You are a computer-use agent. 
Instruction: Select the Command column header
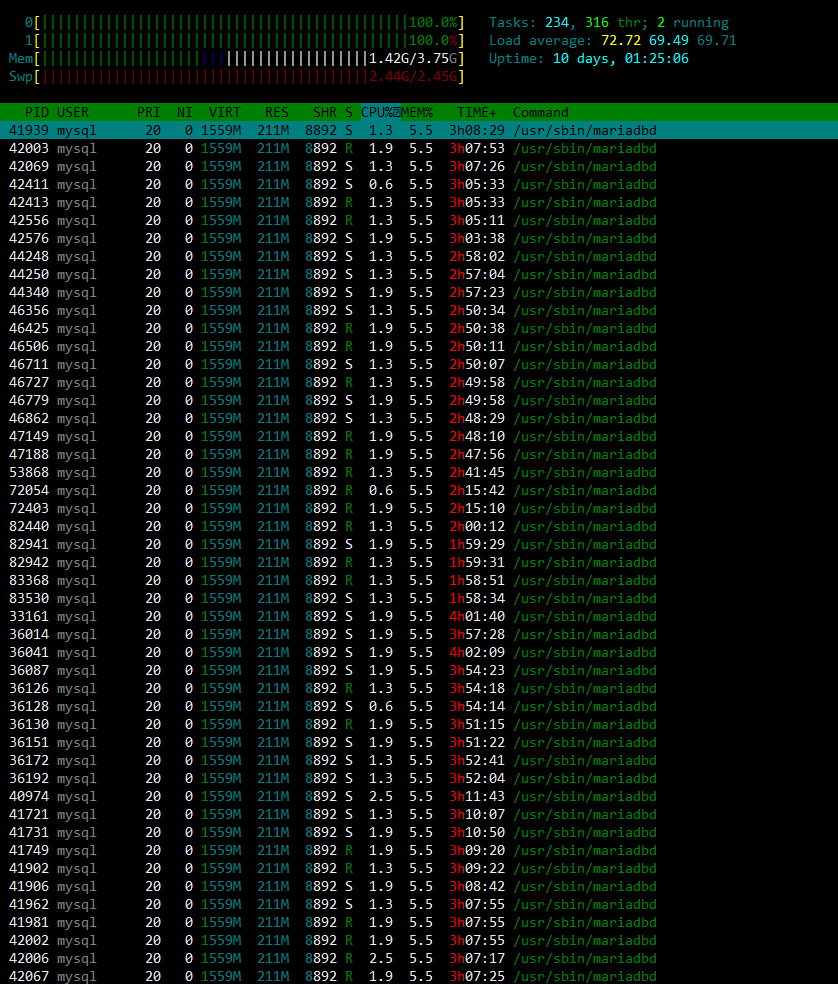click(540, 112)
